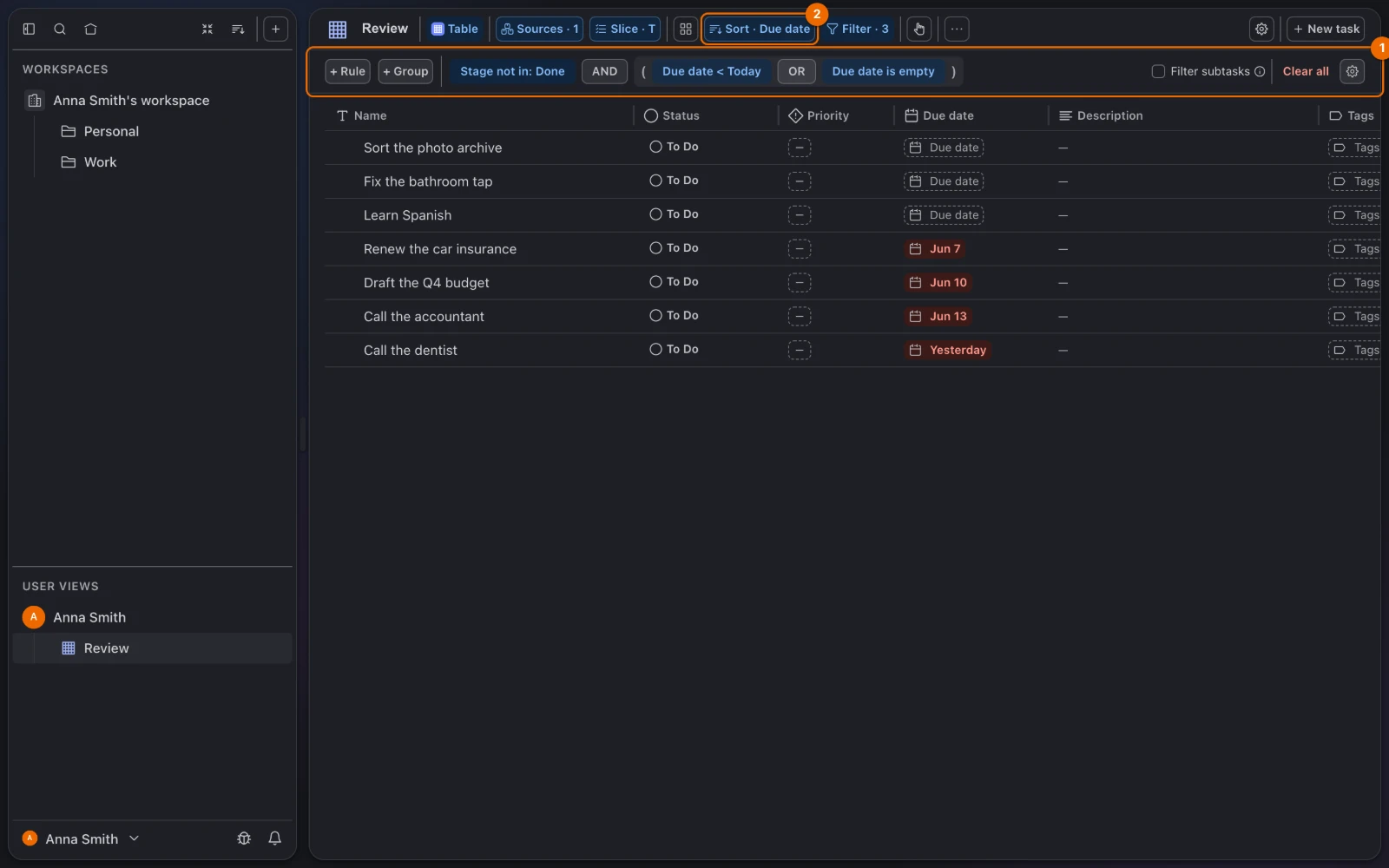The image size is (1389, 868).
Task: Toggle status circle for Call the dentist
Action: click(655, 350)
